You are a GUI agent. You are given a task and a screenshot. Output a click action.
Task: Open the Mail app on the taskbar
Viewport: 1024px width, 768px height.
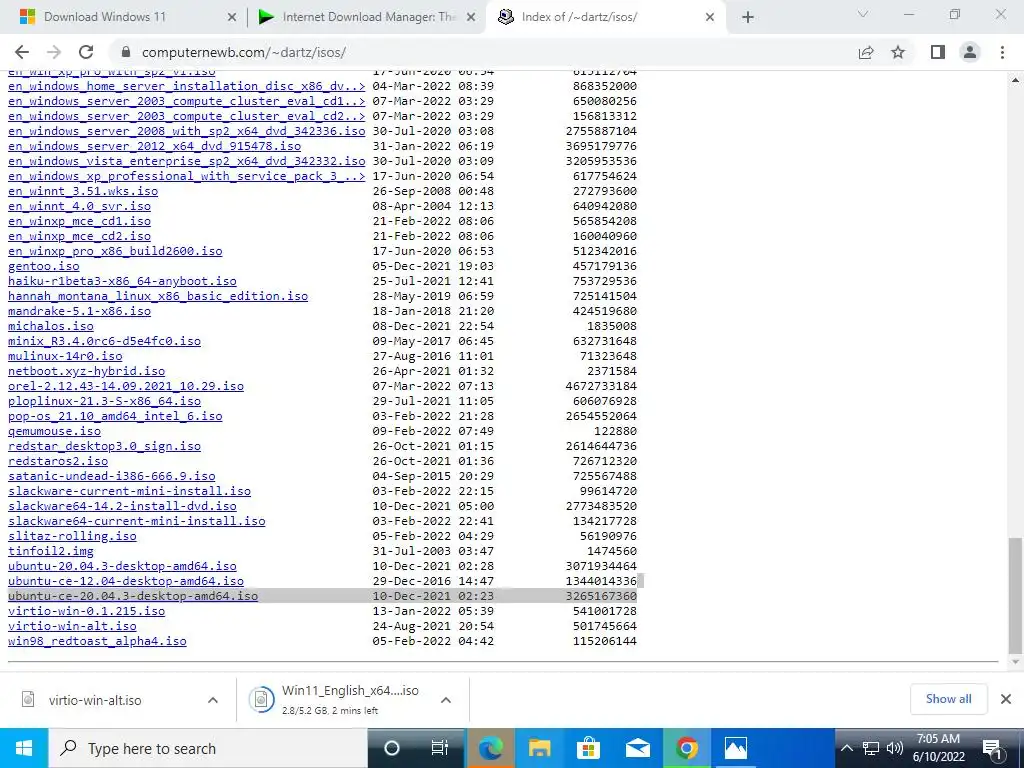(638, 748)
